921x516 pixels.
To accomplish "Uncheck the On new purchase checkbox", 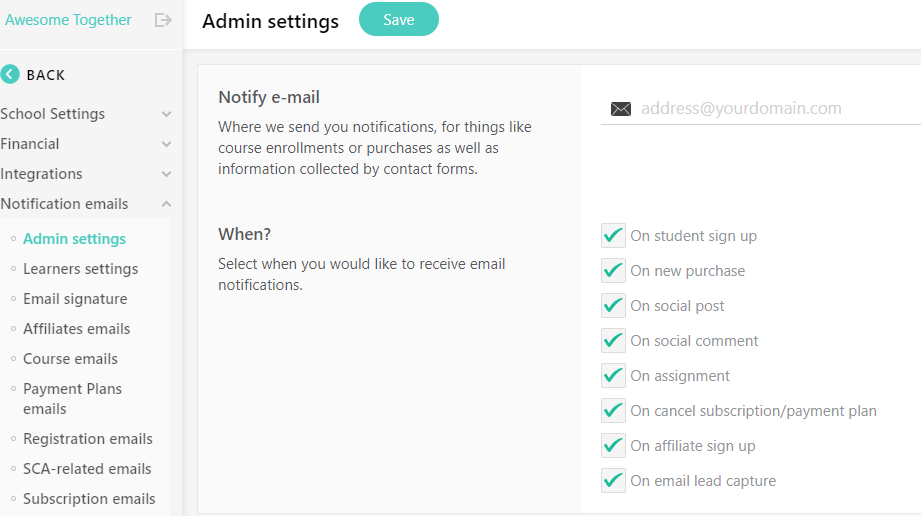I will pos(613,271).
